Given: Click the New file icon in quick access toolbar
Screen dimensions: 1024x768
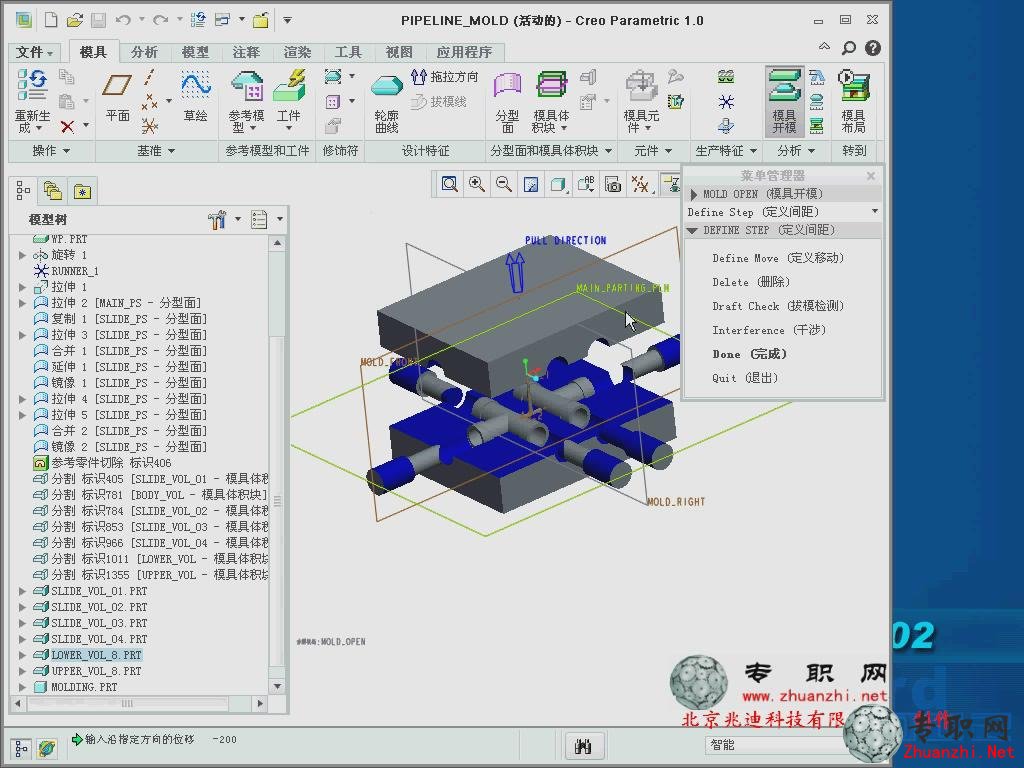Looking at the screenshot, I should (x=51, y=20).
